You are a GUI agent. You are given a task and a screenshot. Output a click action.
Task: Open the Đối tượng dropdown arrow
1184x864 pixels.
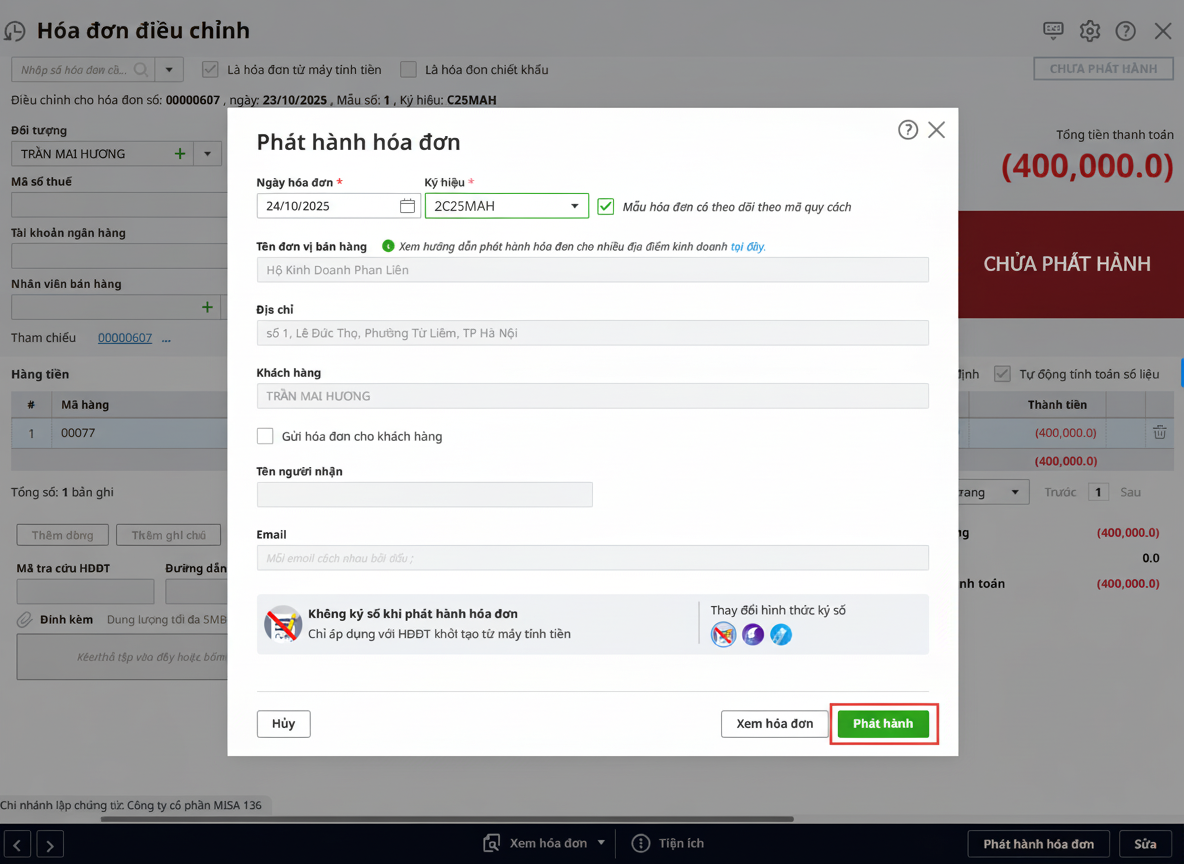207,154
